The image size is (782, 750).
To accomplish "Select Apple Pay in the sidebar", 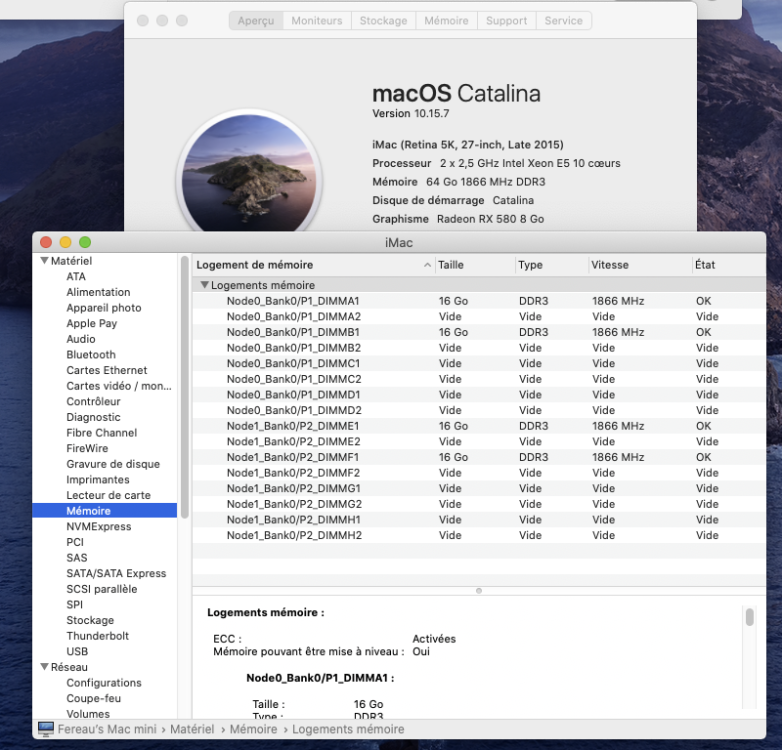I will point(92,324).
